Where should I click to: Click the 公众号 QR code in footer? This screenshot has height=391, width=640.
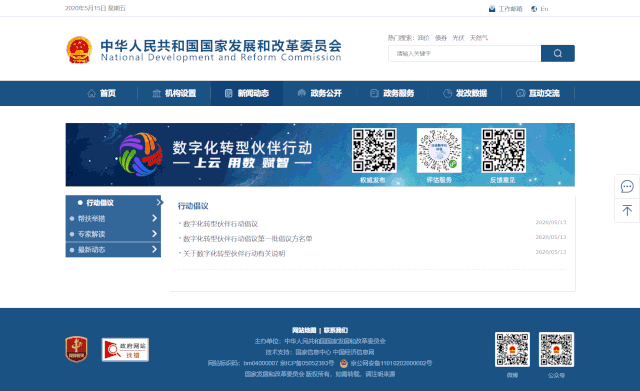point(556,349)
